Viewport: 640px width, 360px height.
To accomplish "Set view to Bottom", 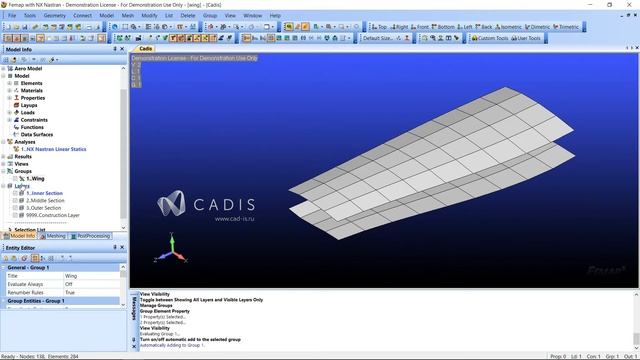I will click(x=443, y=27).
